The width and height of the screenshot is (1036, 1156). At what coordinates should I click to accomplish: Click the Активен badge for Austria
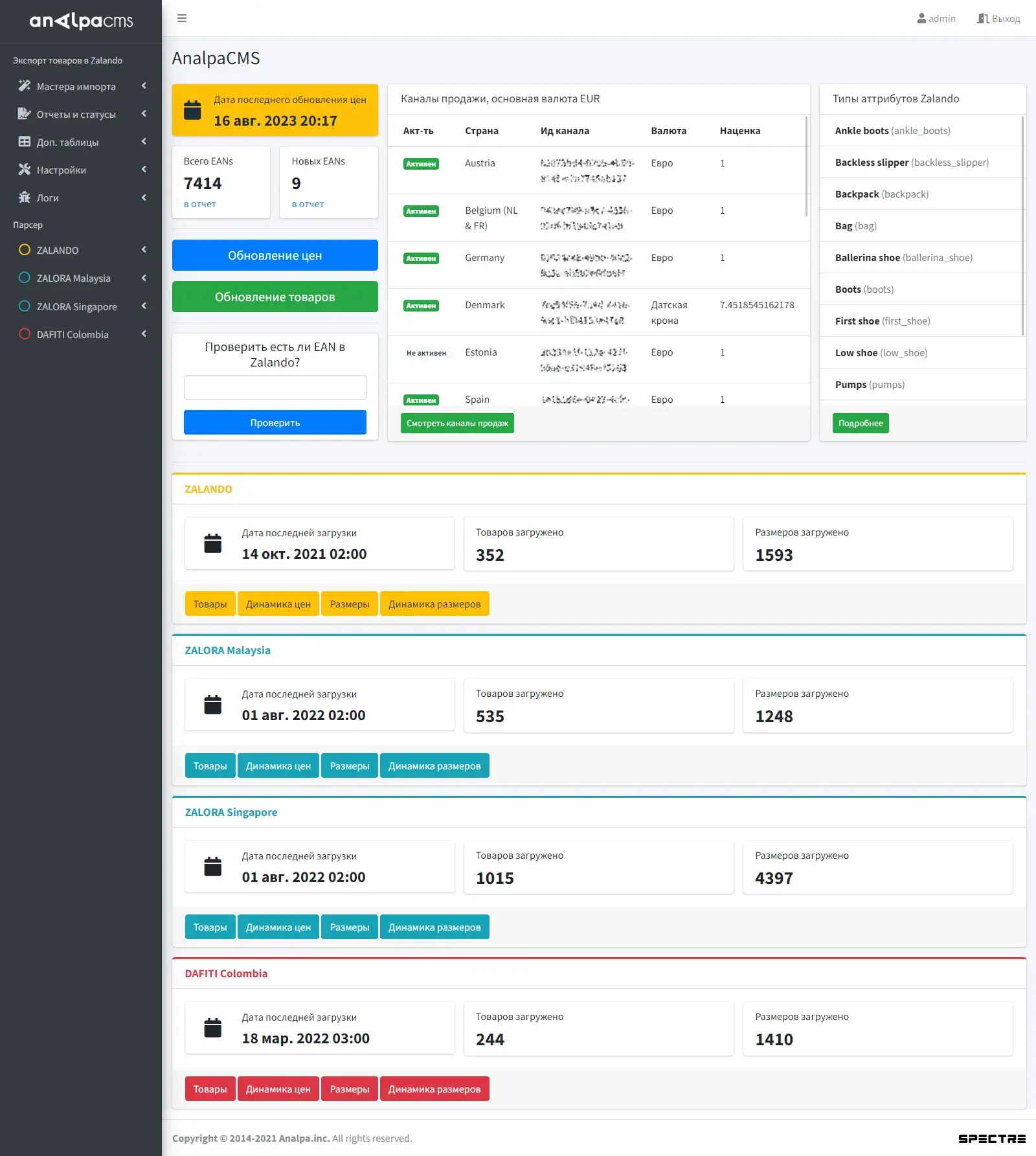(x=421, y=164)
